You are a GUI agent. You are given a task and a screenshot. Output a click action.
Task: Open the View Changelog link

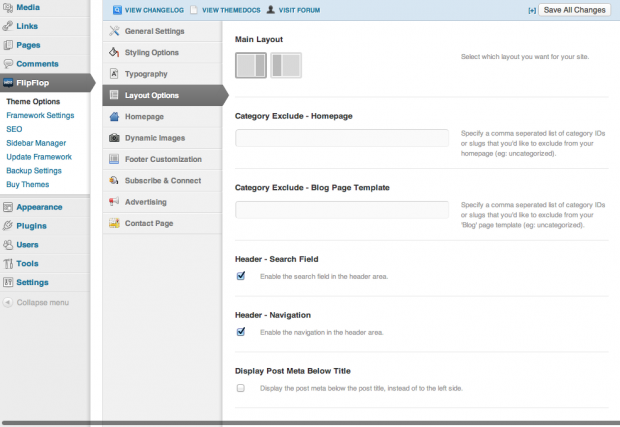pos(154,10)
